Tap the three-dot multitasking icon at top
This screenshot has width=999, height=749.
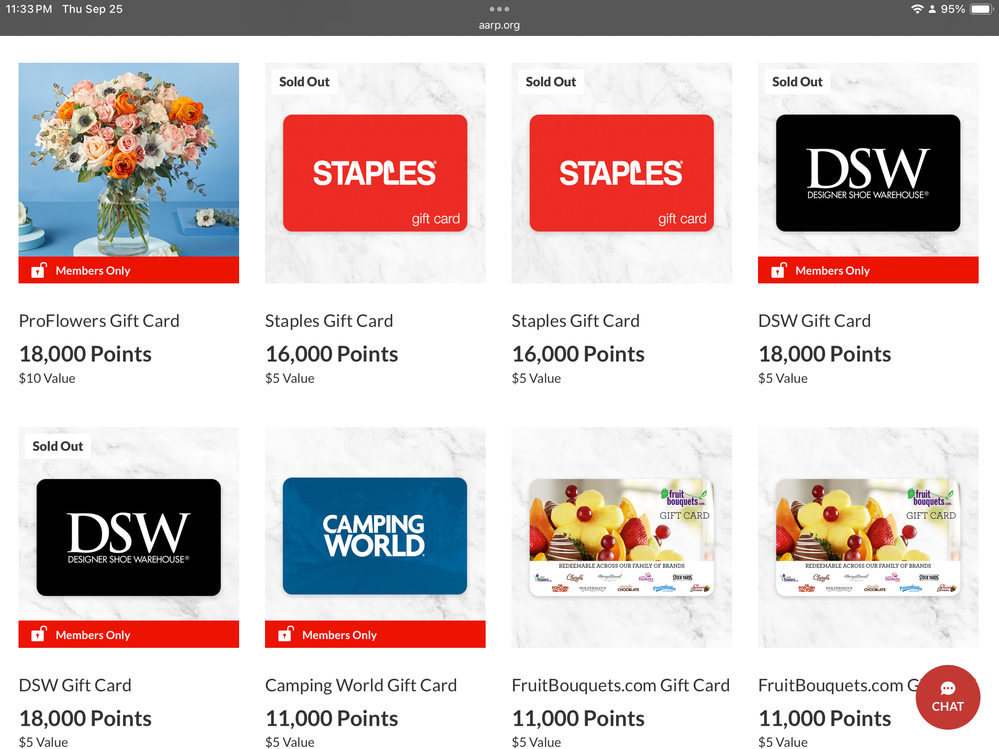(x=499, y=9)
